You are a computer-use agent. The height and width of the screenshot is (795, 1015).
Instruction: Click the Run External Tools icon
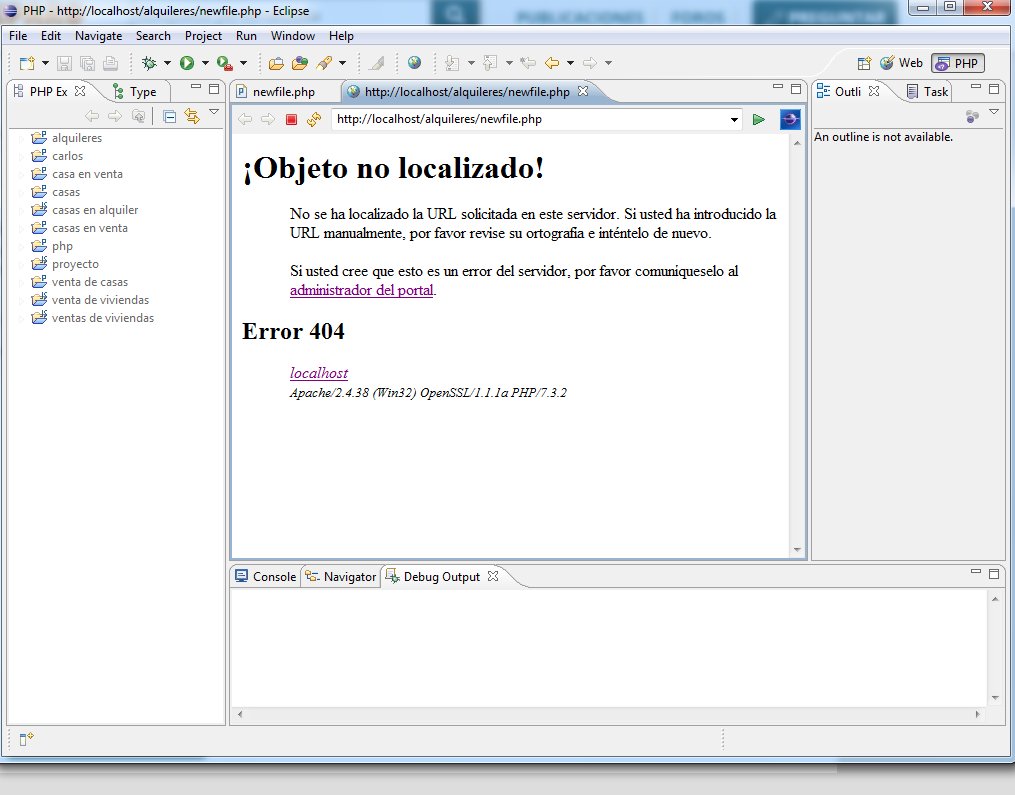pyautogui.click(x=225, y=63)
